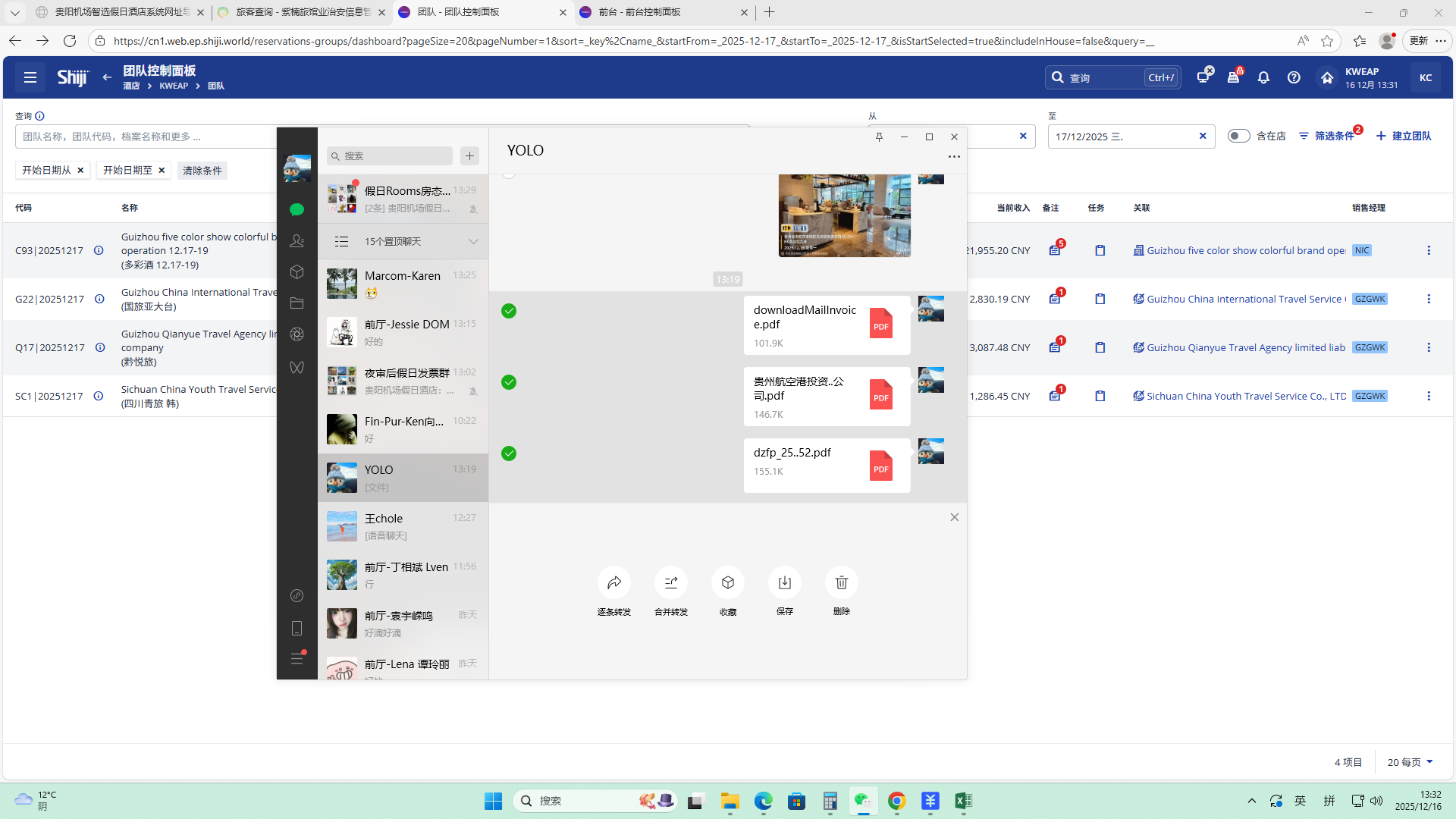Uncheck dzfp_25..52.pdf message selection

[509, 453]
